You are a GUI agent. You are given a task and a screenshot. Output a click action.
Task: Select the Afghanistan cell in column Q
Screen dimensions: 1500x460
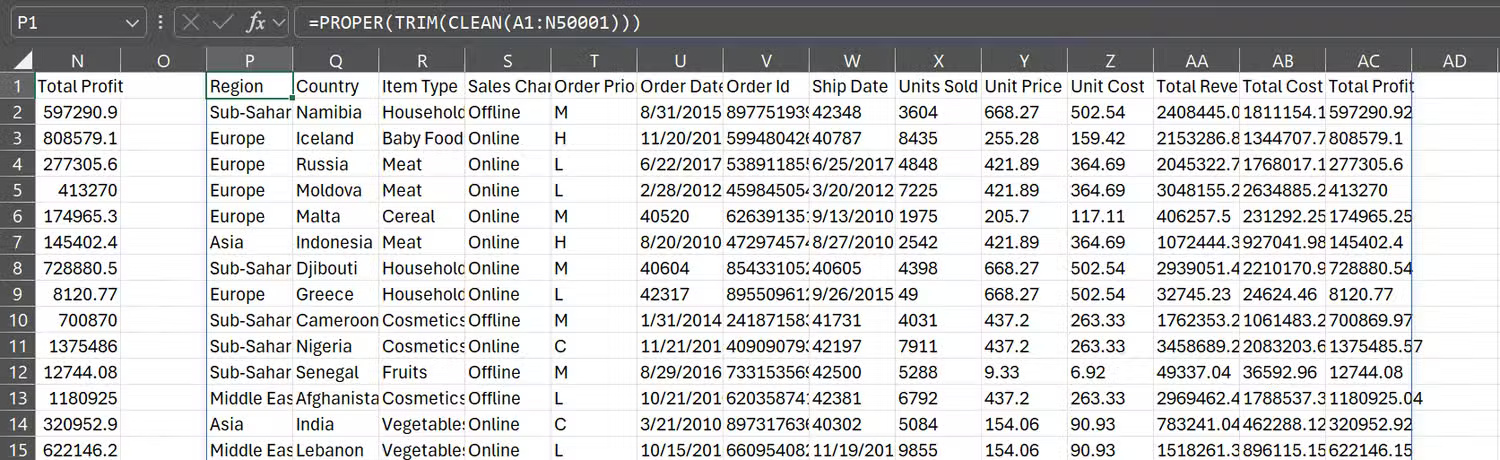(335, 398)
